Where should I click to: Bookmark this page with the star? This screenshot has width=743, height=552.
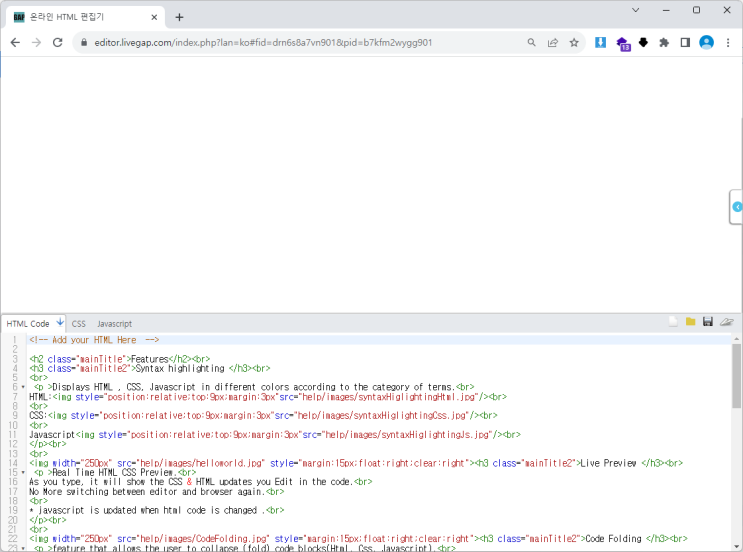pos(574,43)
